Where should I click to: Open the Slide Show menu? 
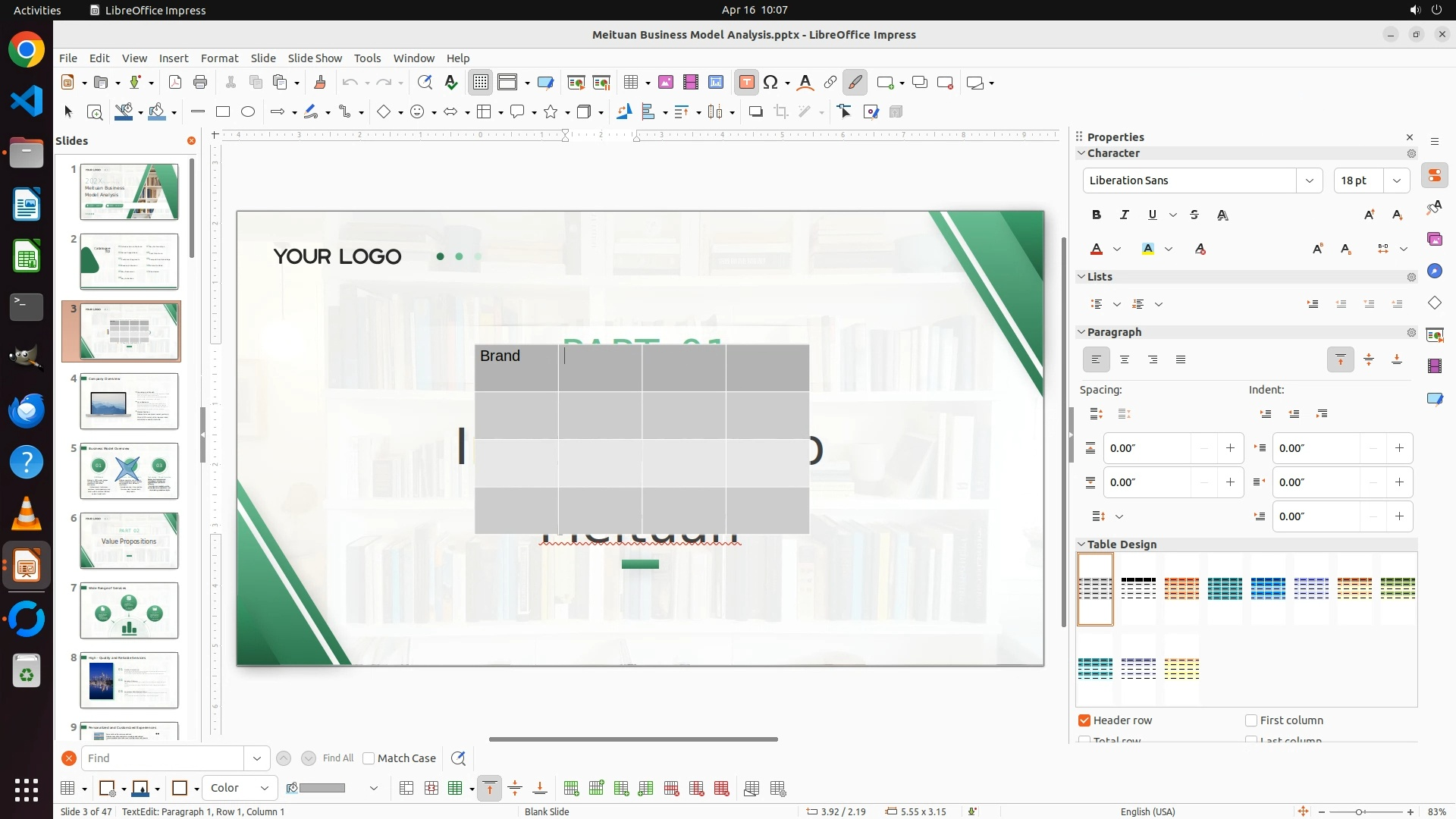pyautogui.click(x=315, y=58)
